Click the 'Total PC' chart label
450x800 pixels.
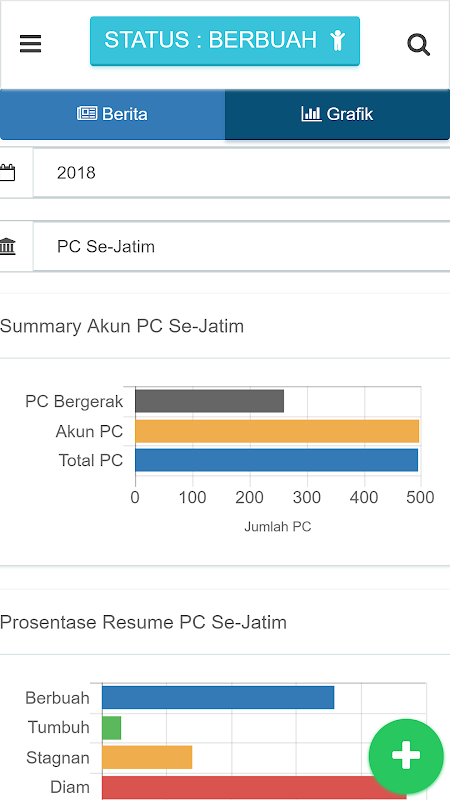91,460
